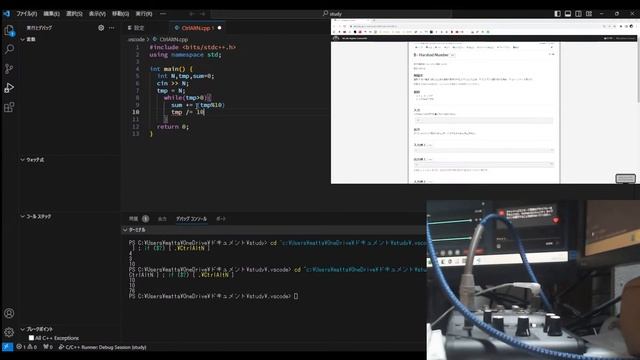This screenshot has height=360, width=640.
Task: Collapse the Call Stack (コール スタック) section
Action: tap(22, 216)
